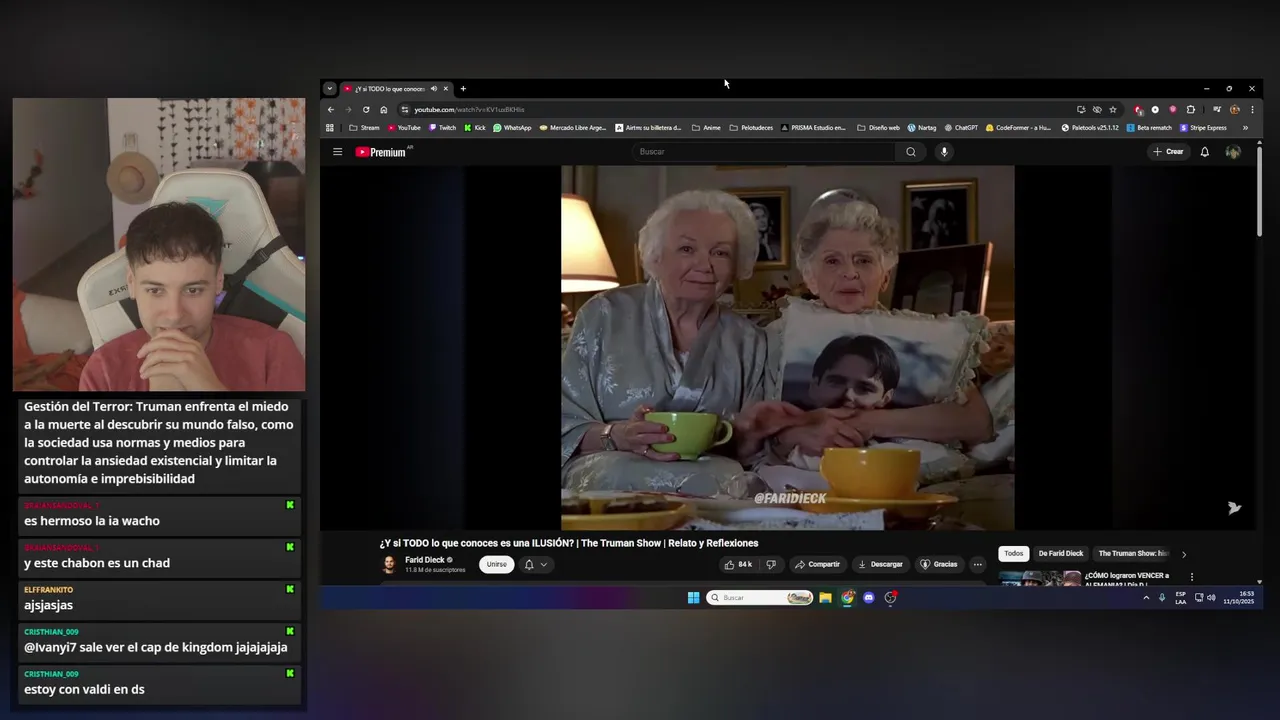Show hidden system tray icons
Image resolution: width=1280 pixels, height=720 pixels.
[1146, 598]
